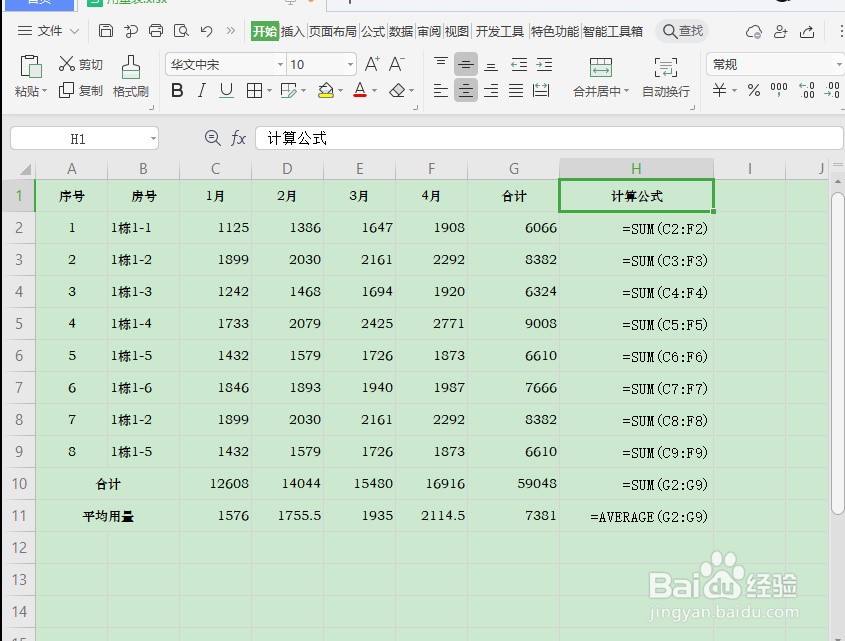
Task: Click the red font color A icon
Action: 360,90
